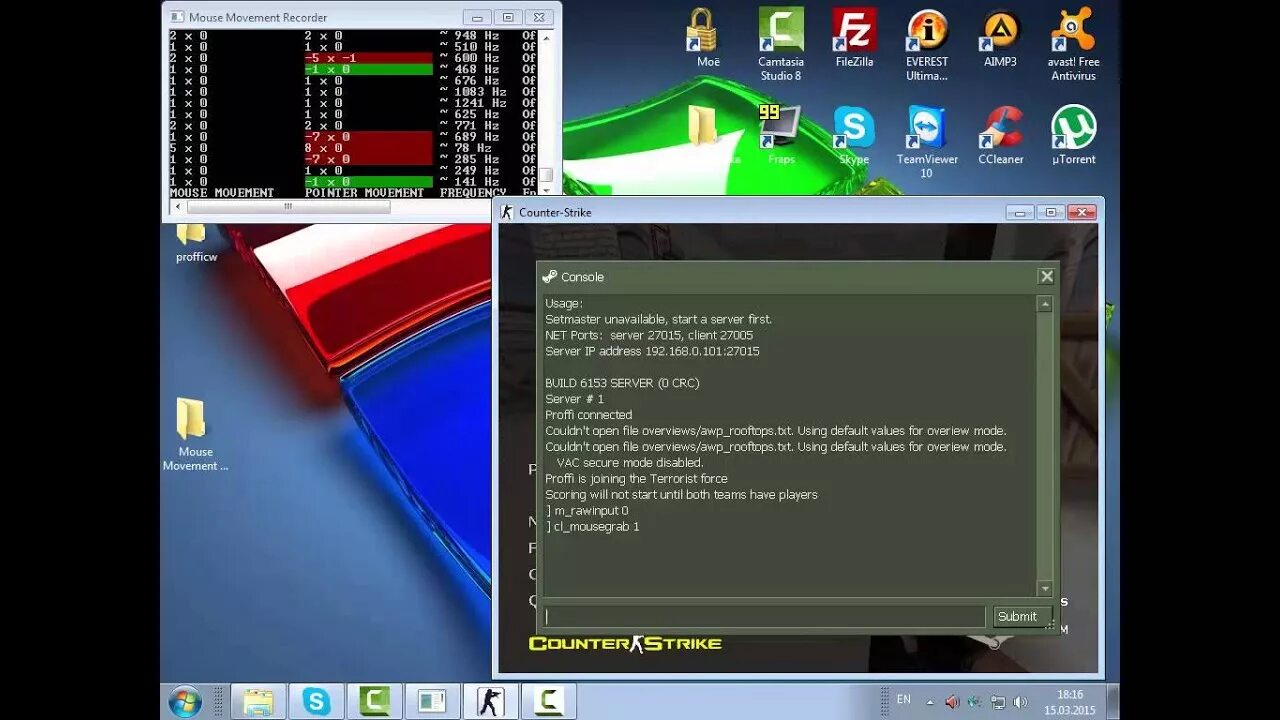Click 'VAC secure mode disabled.' line
The image size is (1280, 720).
[630, 463]
